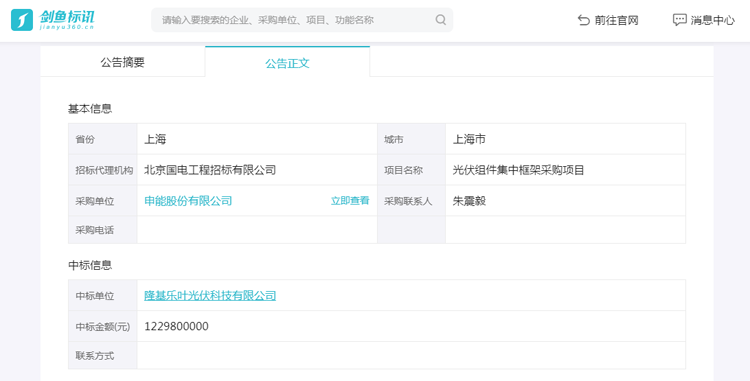
Task: Click the 前往官网 return arrow icon
Action: (x=584, y=20)
